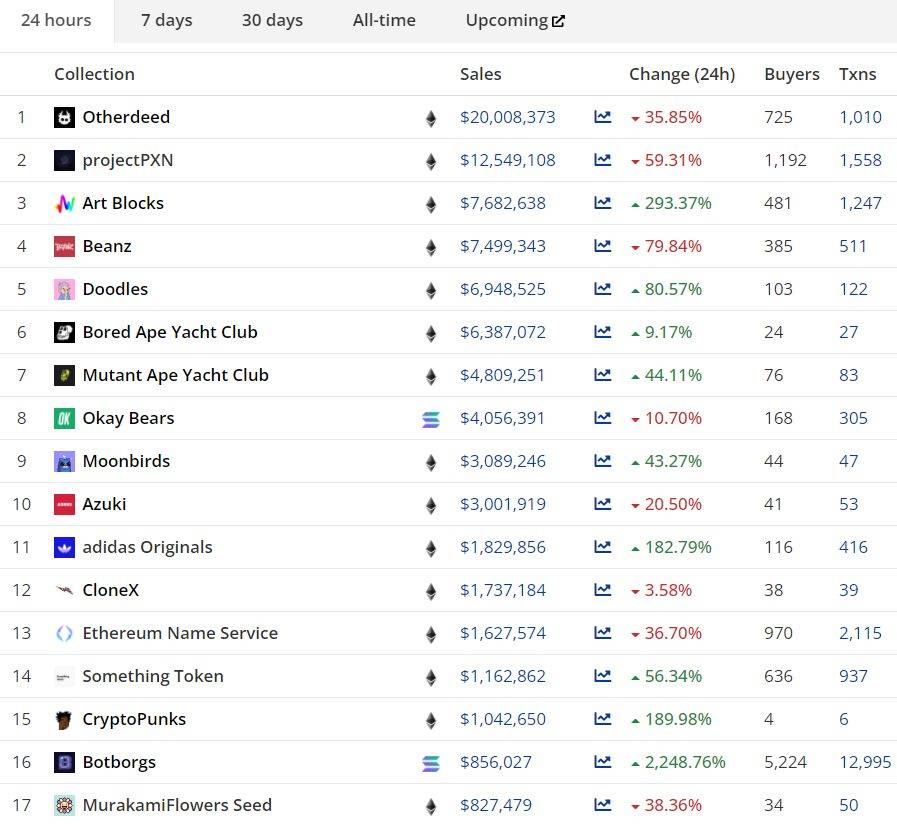This screenshot has width=897, height=826.
Task: Open the sales chart icon for Azuki
Action: [602, 504]
